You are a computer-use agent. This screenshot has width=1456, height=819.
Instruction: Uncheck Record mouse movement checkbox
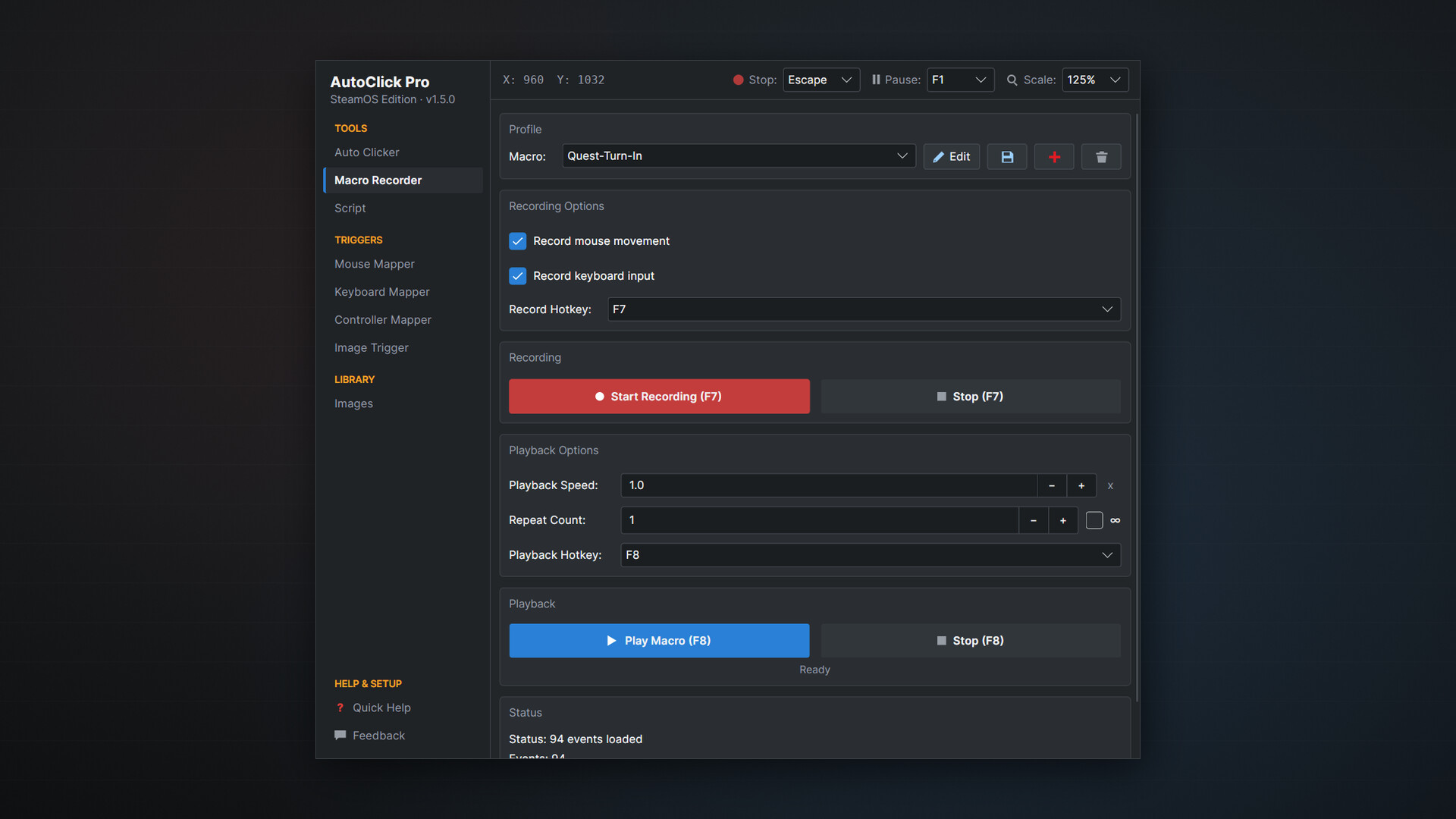[518, 241]
